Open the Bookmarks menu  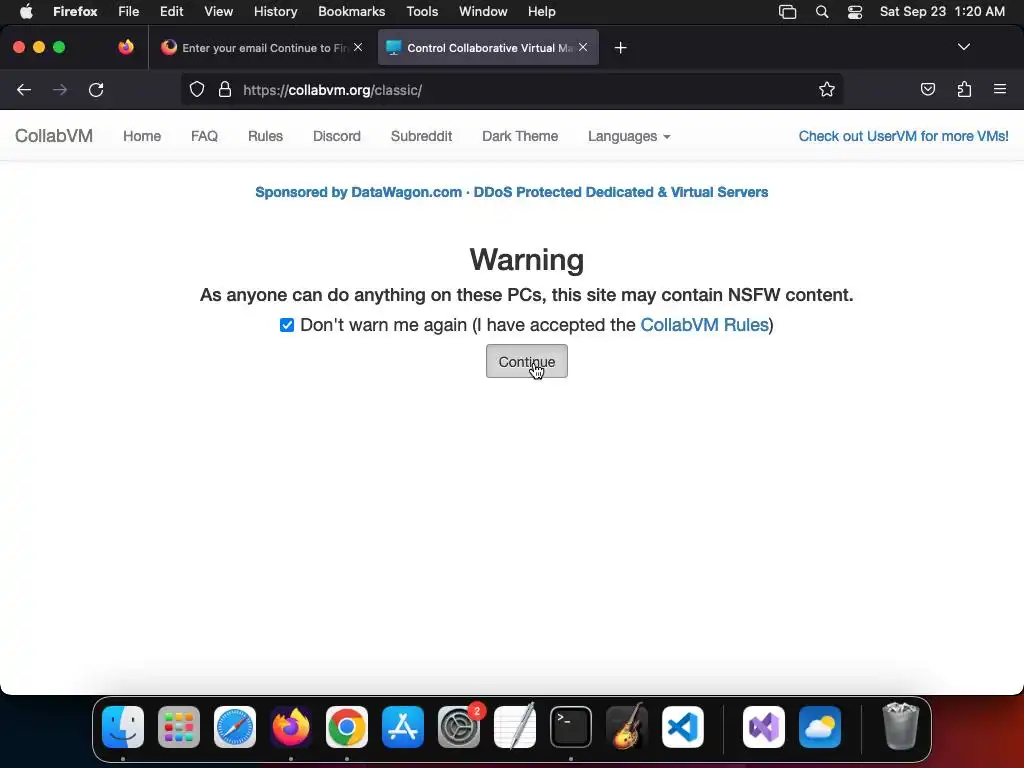pyautogui.click(x=351, y=11)
